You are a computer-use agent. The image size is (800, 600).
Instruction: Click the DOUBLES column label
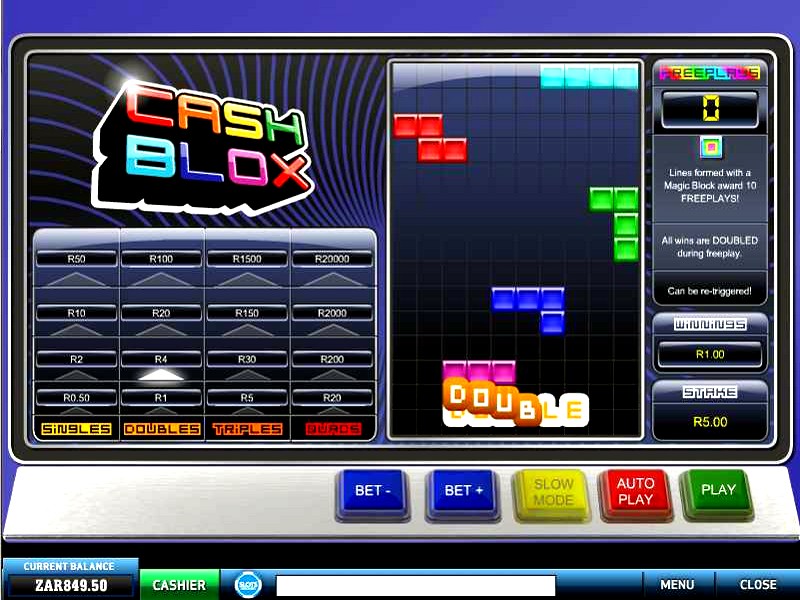click(162, 429)
